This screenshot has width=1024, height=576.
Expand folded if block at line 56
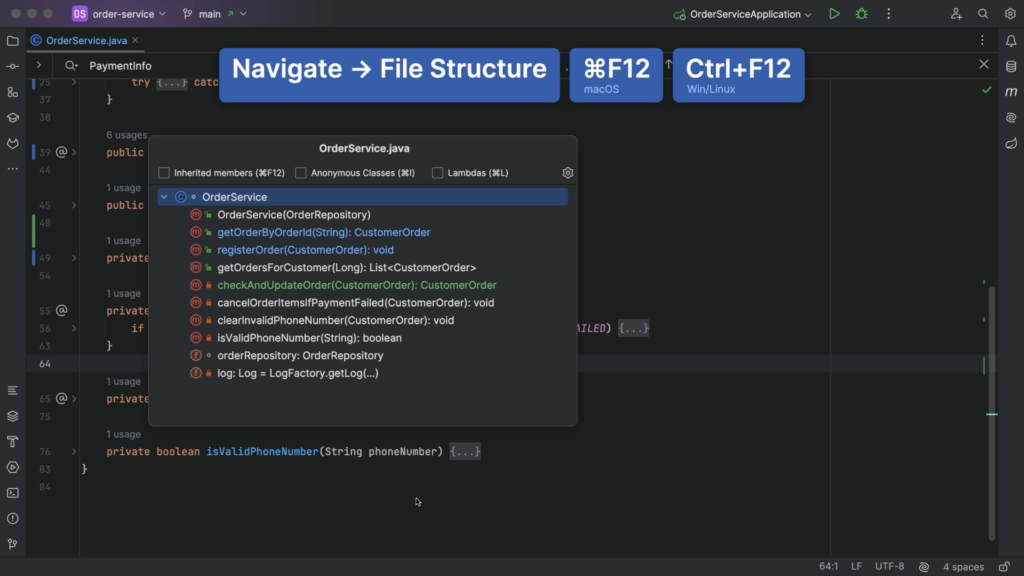click(x=74, y=328)
